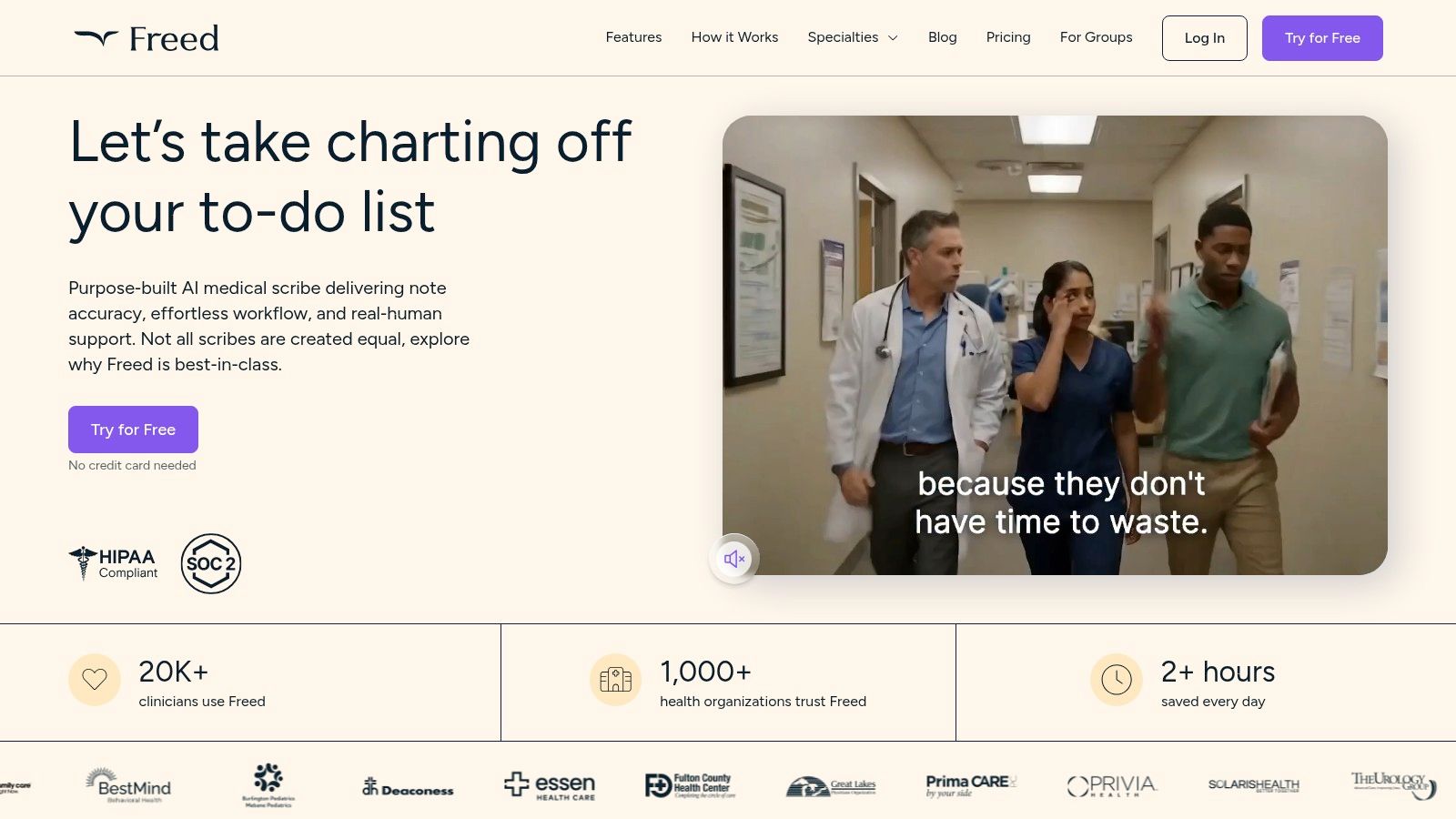Click the essen Health Care logo
This screenshot has height=819, width=1456.
(550, 785)
